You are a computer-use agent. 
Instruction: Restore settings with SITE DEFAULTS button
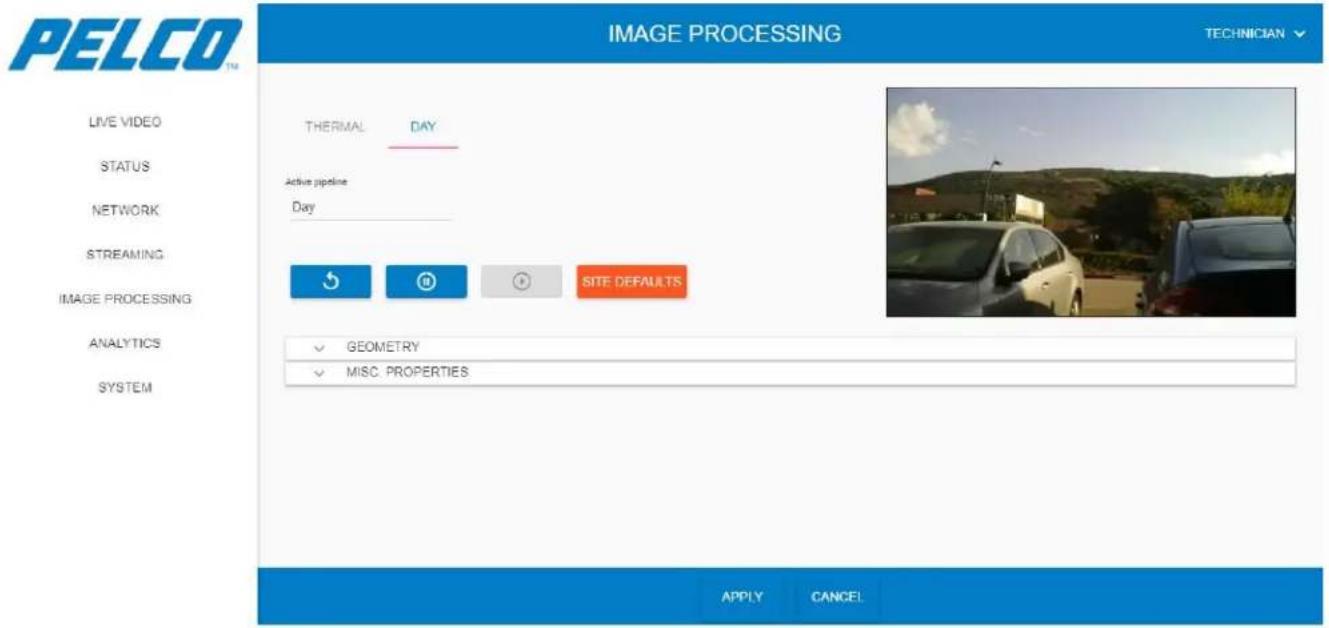(631, 282)
